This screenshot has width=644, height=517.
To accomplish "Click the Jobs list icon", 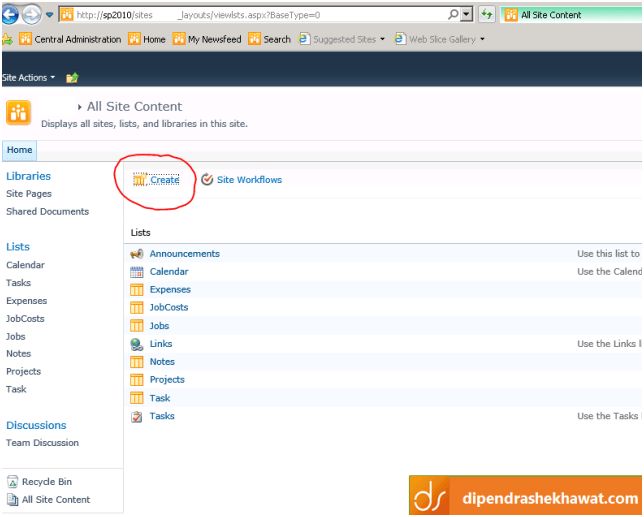I will (137, 326).
